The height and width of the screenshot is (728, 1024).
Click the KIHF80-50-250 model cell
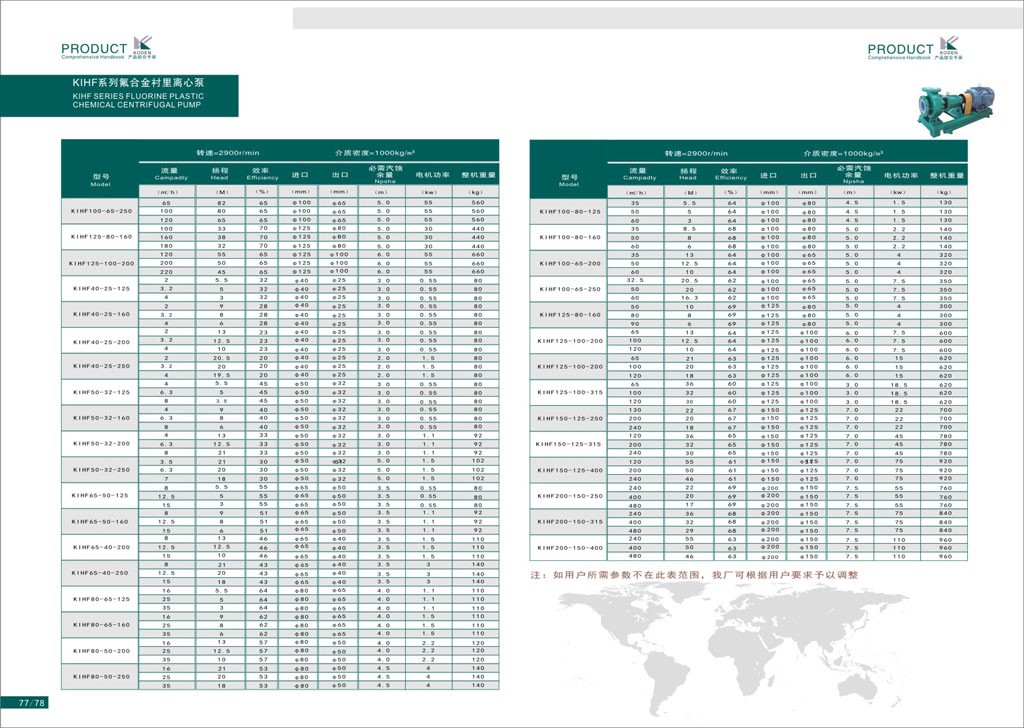pyautogui.click(x=100, y=677)
